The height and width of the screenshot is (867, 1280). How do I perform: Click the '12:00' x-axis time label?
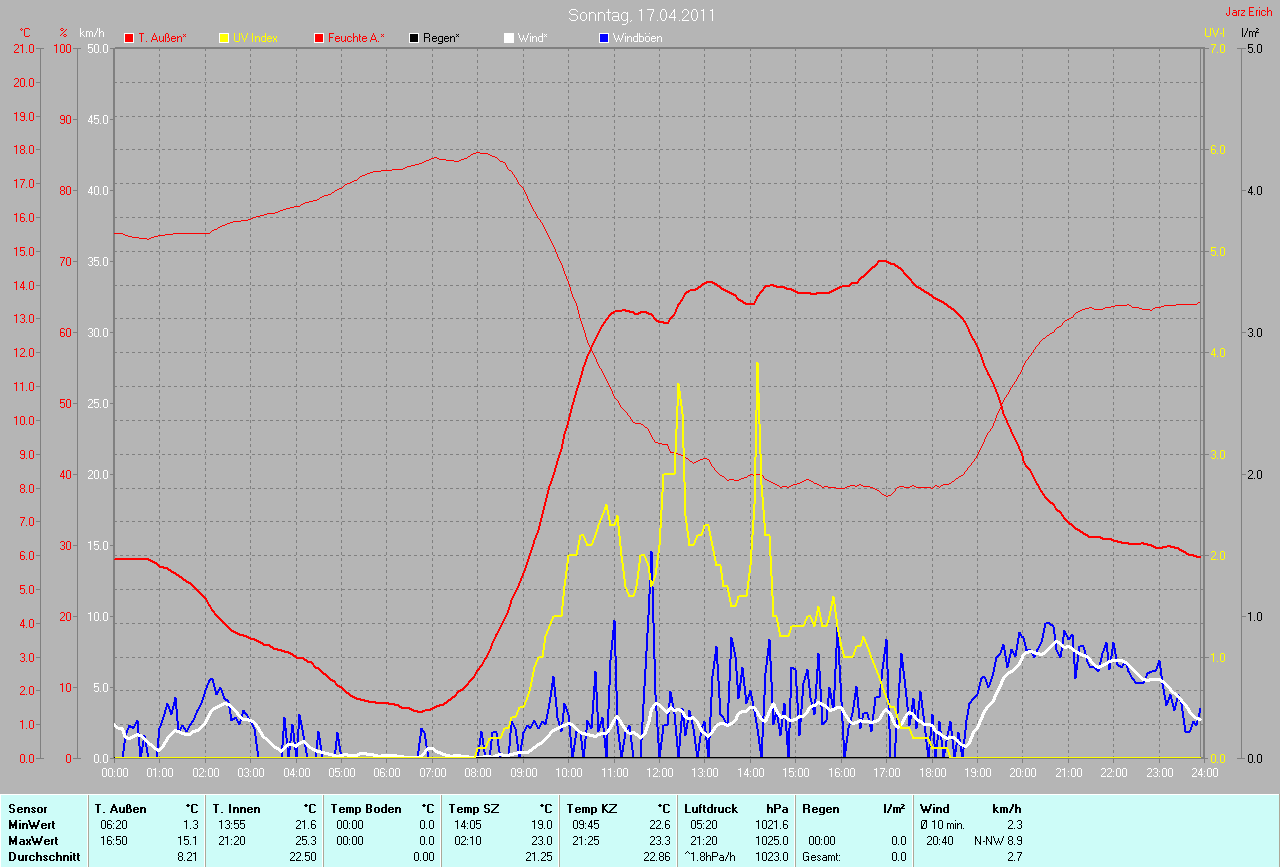(x=660, y=772)
